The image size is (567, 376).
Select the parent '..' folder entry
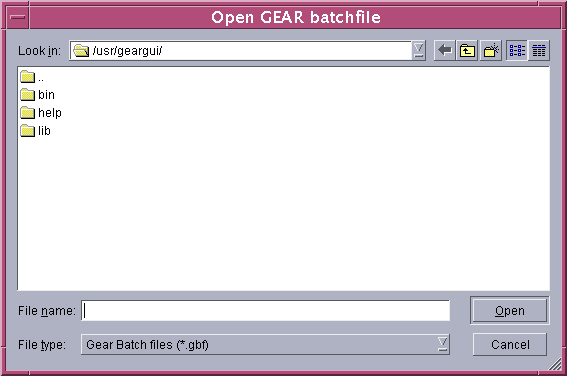point(32,77)
